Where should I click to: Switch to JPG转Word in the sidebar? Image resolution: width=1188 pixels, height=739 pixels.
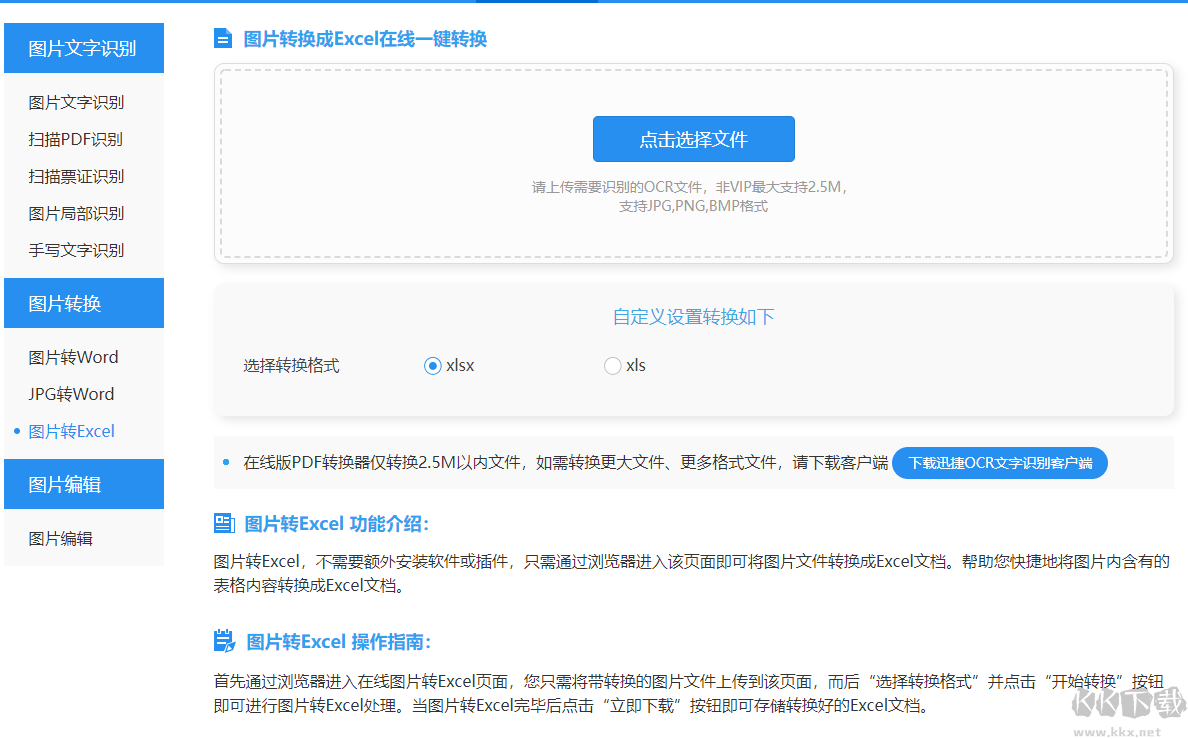click(75, 394)
